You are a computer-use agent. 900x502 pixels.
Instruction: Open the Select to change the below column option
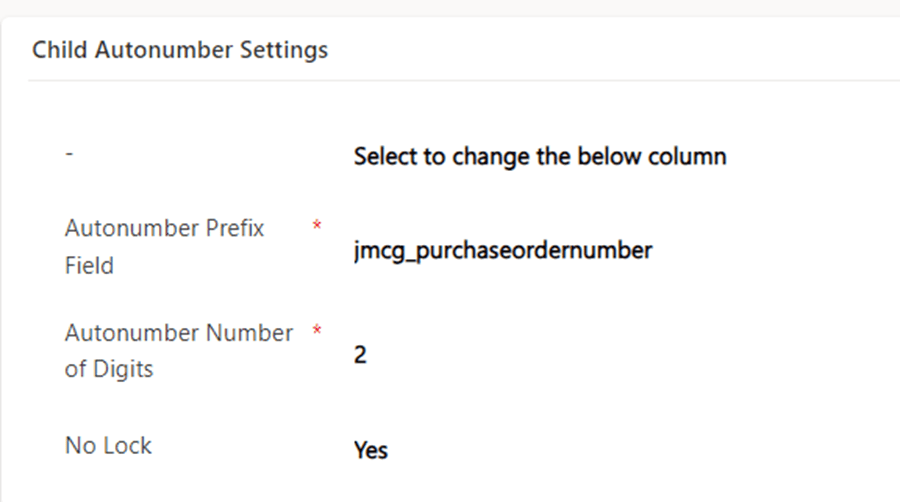(x=539, y=157)
